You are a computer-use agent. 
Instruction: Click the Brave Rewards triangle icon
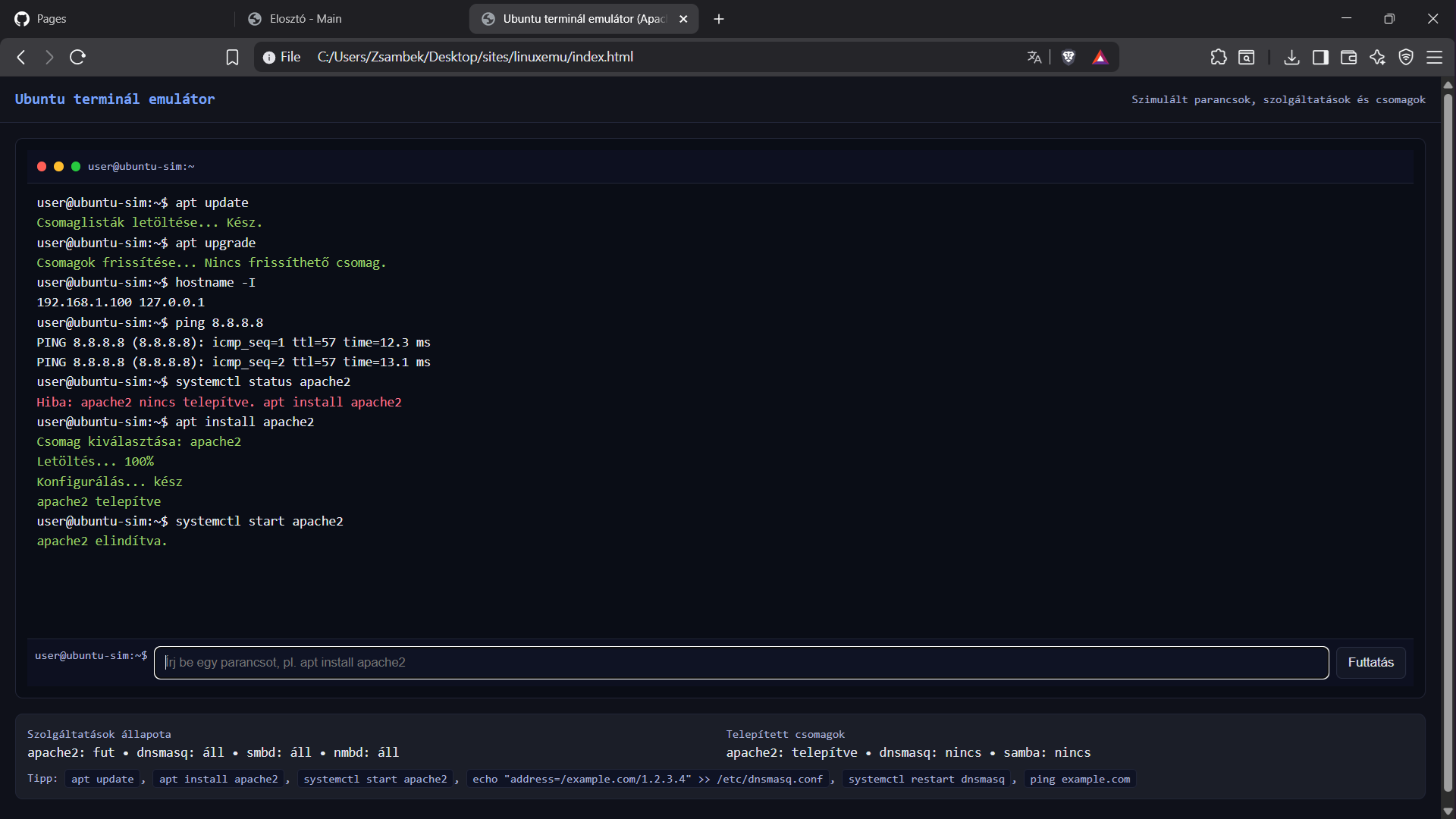point(1100,57)
